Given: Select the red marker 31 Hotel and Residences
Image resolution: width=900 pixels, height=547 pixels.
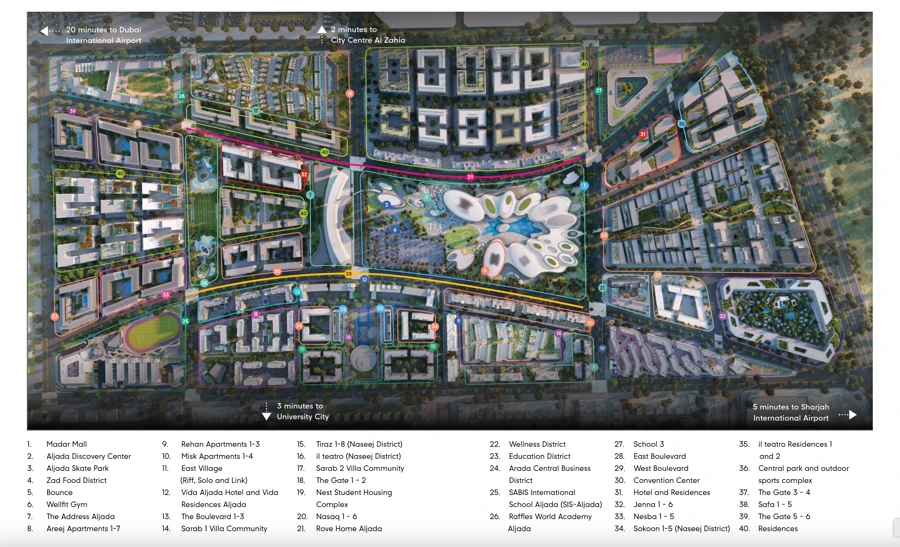Looking at the screenshot, I should point(643,134).
